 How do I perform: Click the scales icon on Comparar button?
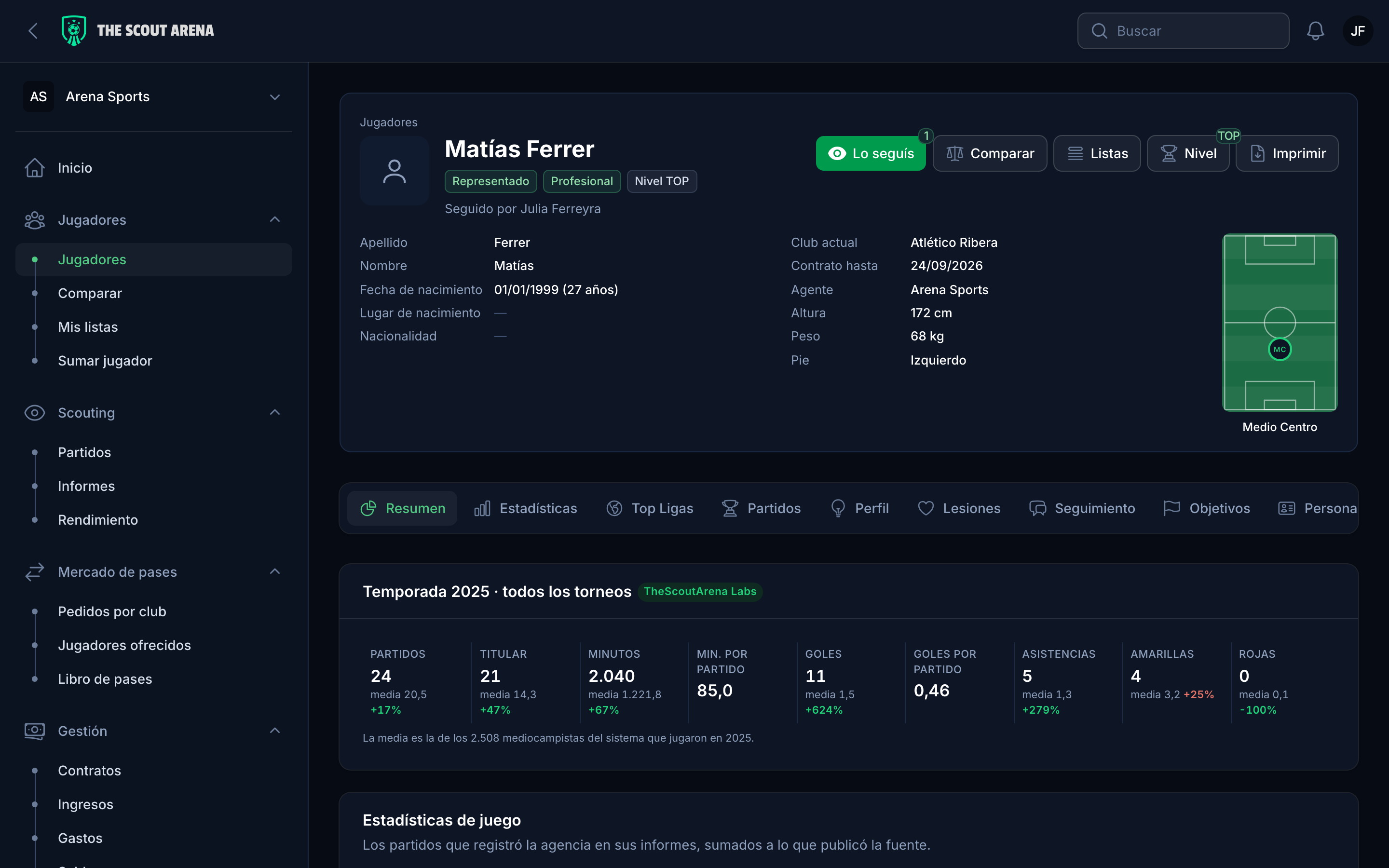coord(954,153)
